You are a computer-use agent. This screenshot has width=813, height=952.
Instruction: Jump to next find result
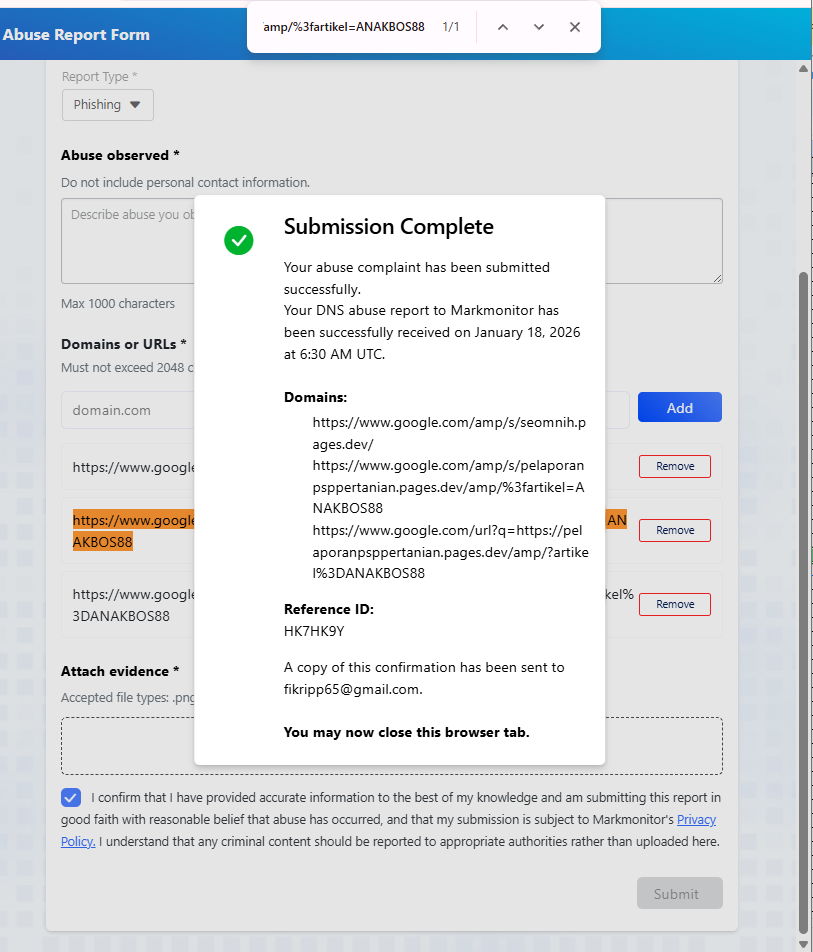click(539, 27)
